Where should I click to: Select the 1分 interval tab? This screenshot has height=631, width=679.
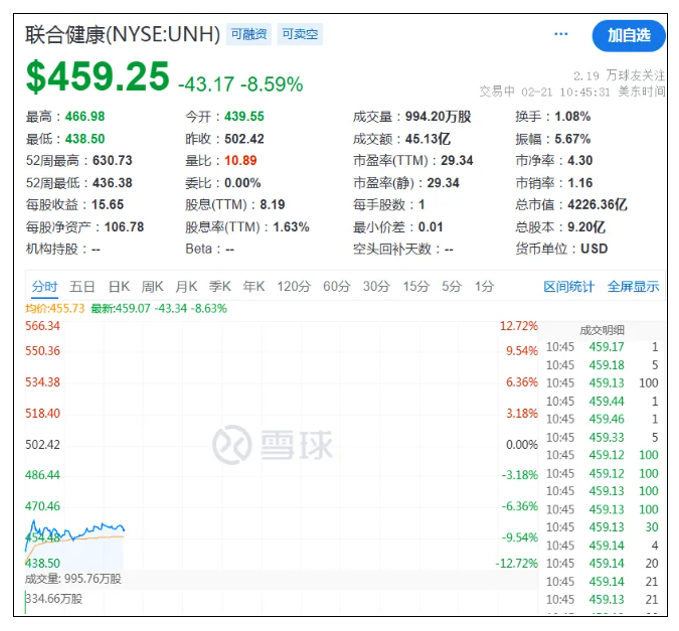tap(485, 287)
